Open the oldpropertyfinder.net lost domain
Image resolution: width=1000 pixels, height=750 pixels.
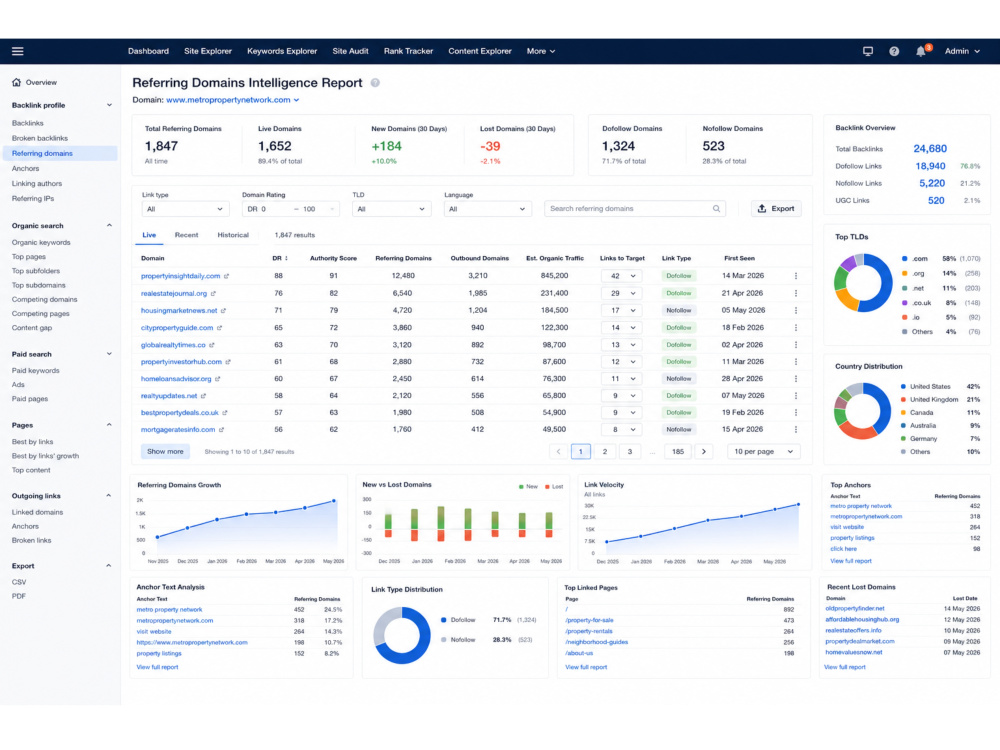click(x=855, y=608)
